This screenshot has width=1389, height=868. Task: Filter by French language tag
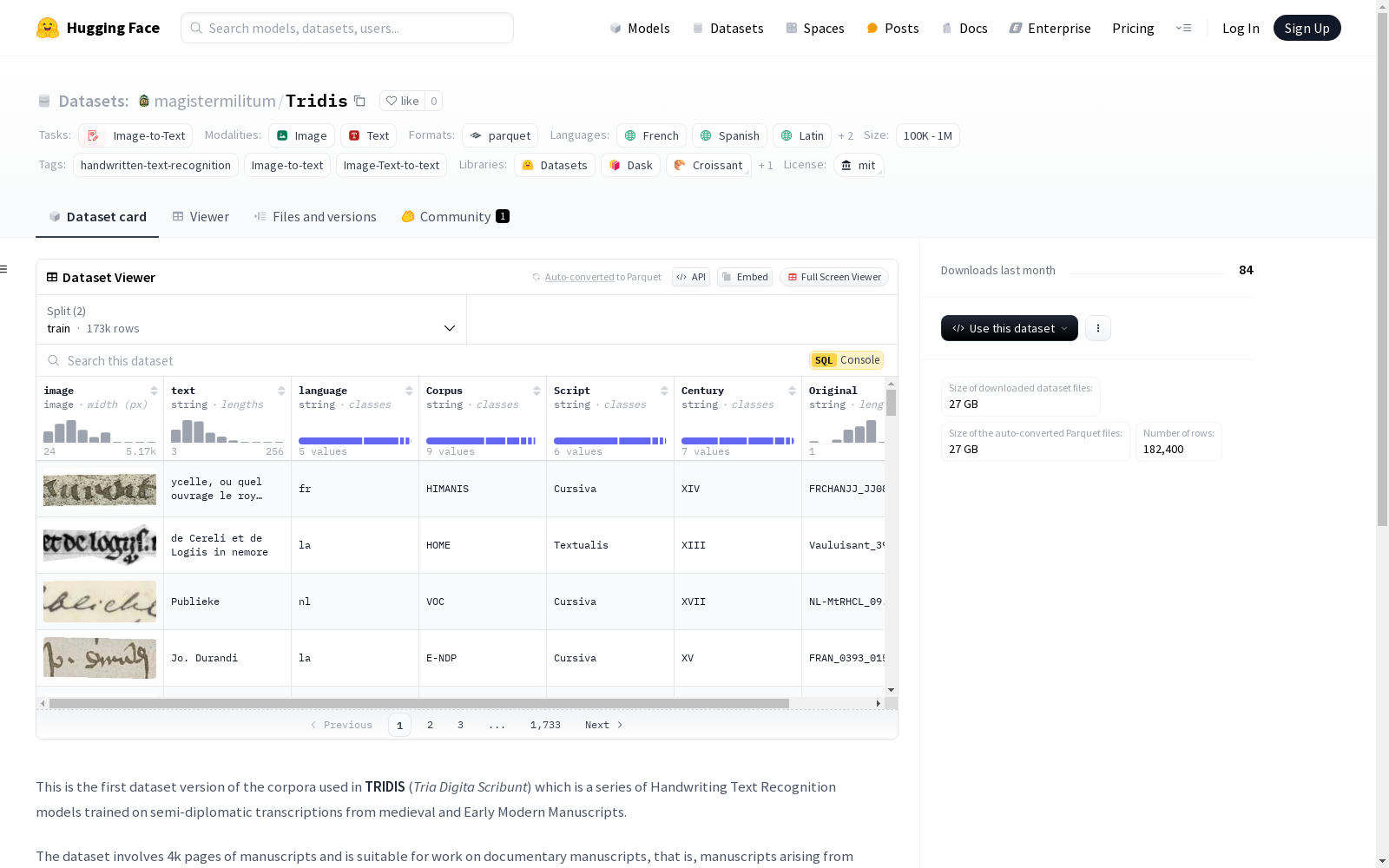651,135
